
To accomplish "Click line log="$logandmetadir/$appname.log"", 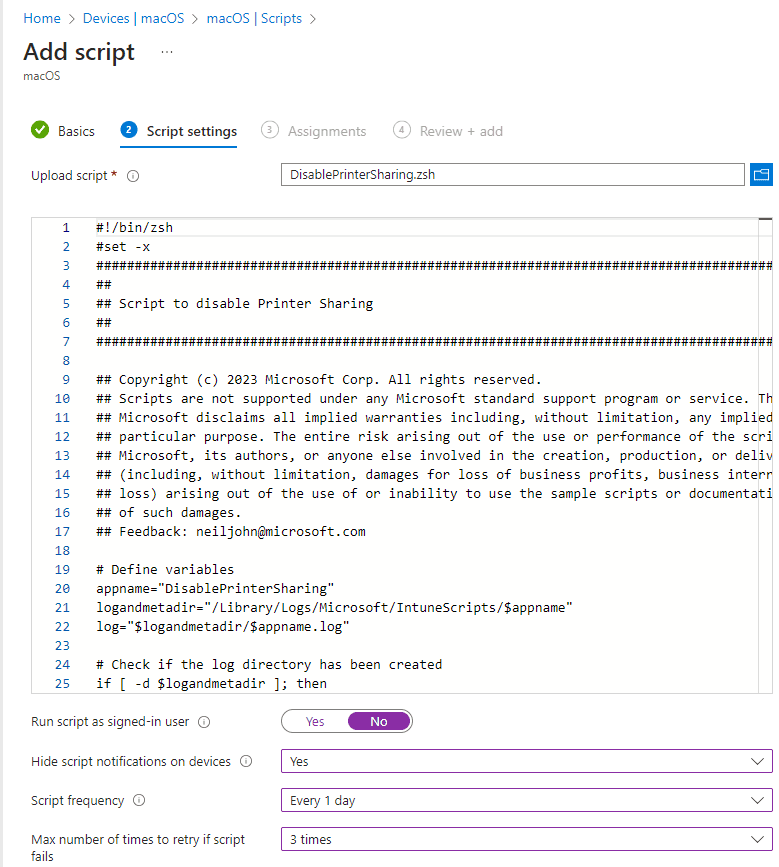I will pyautogui.click(x=223, y=627).
